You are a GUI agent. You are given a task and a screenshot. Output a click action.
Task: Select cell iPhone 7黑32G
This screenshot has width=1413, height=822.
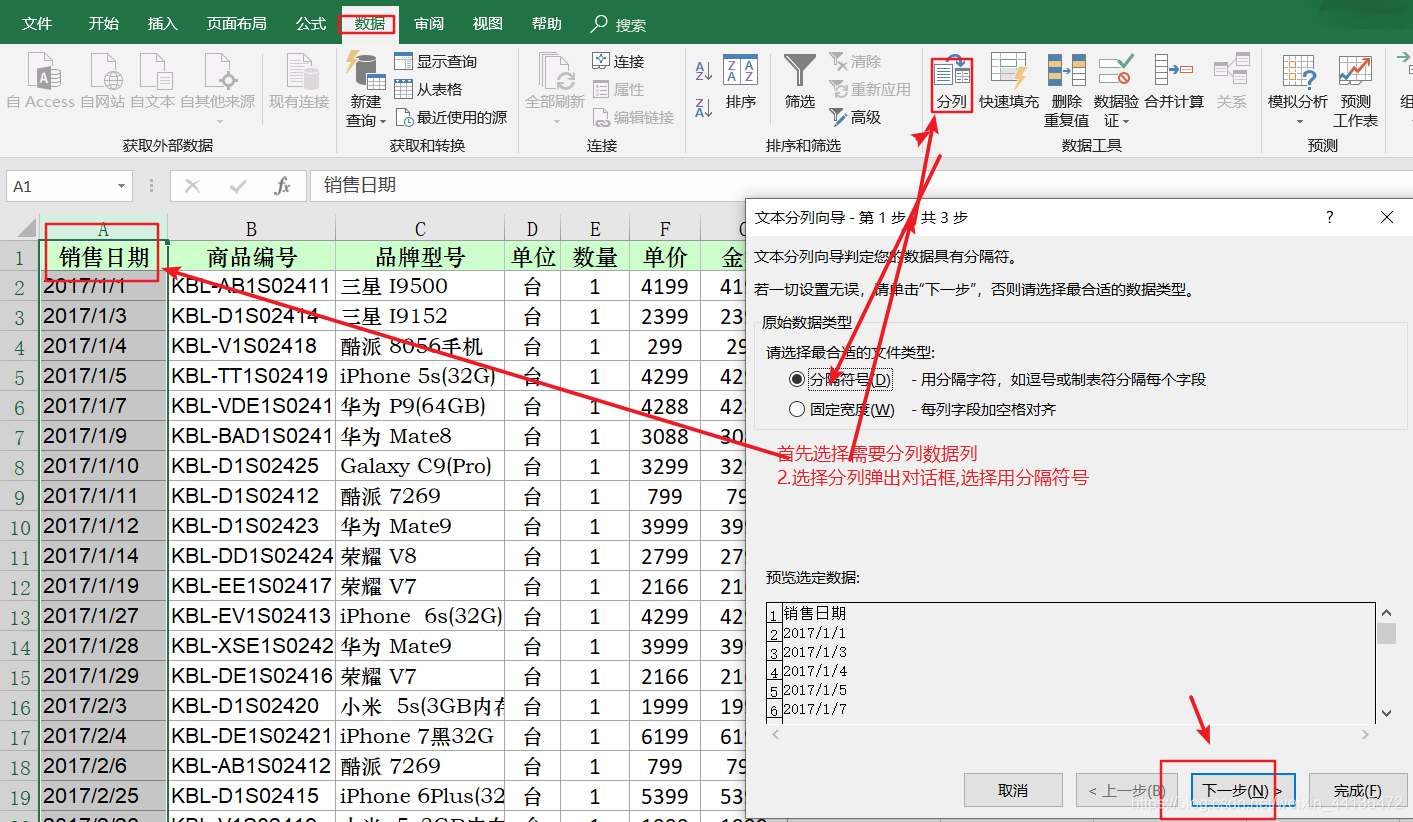click(420, 736)
